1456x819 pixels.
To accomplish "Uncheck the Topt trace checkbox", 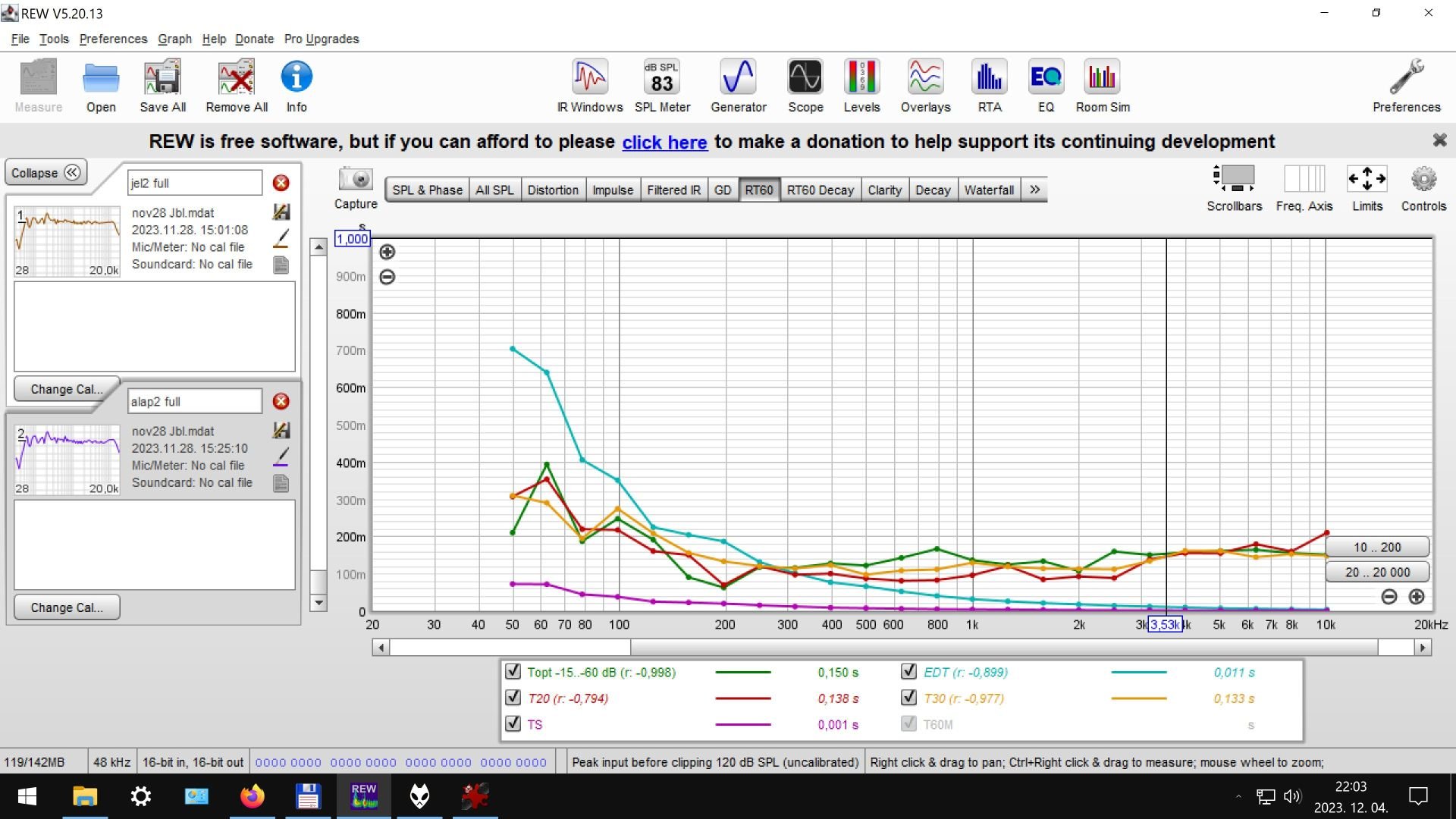I will (513, 672).
